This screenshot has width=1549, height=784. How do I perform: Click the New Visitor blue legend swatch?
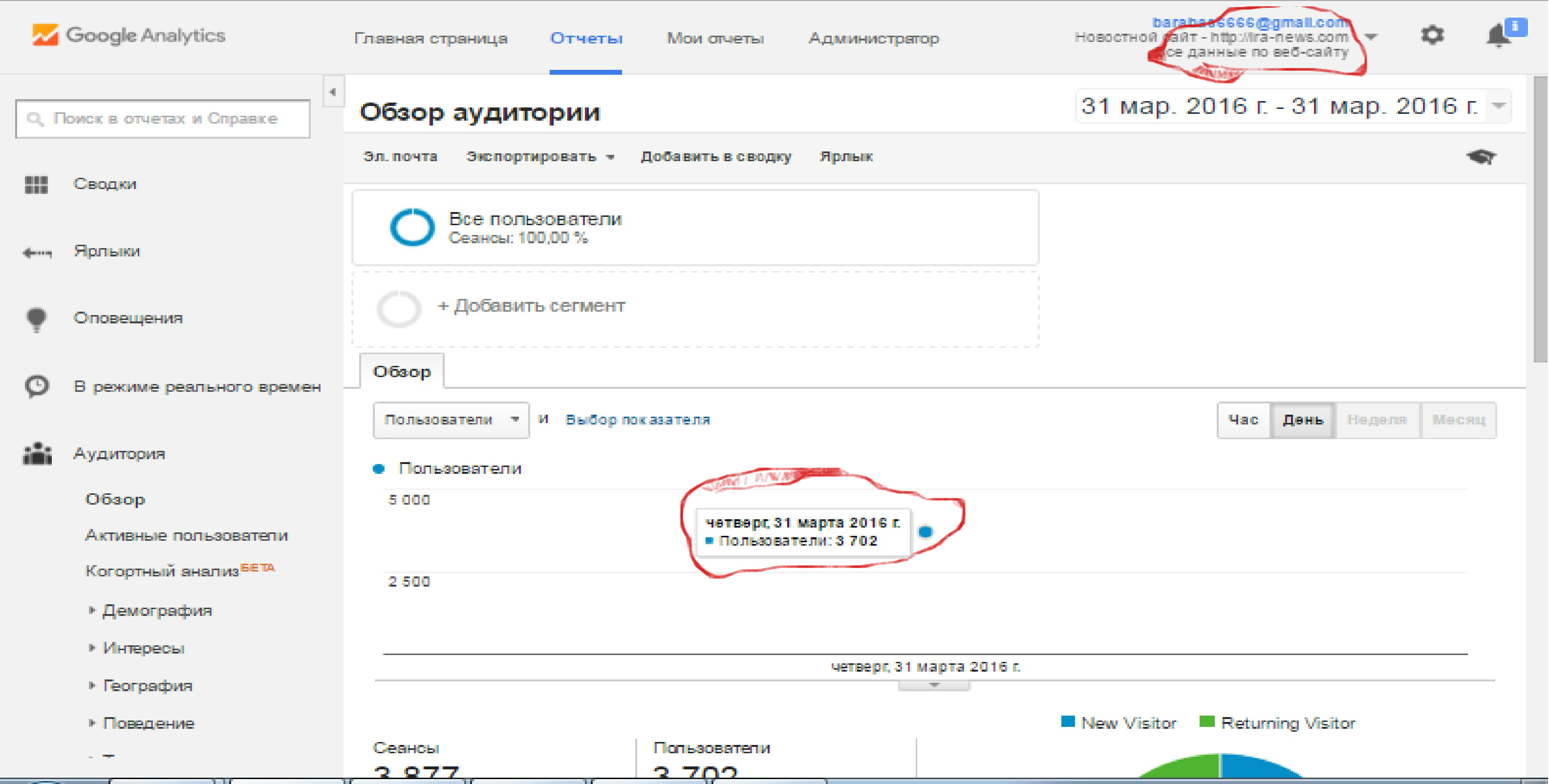[1068, 722]
